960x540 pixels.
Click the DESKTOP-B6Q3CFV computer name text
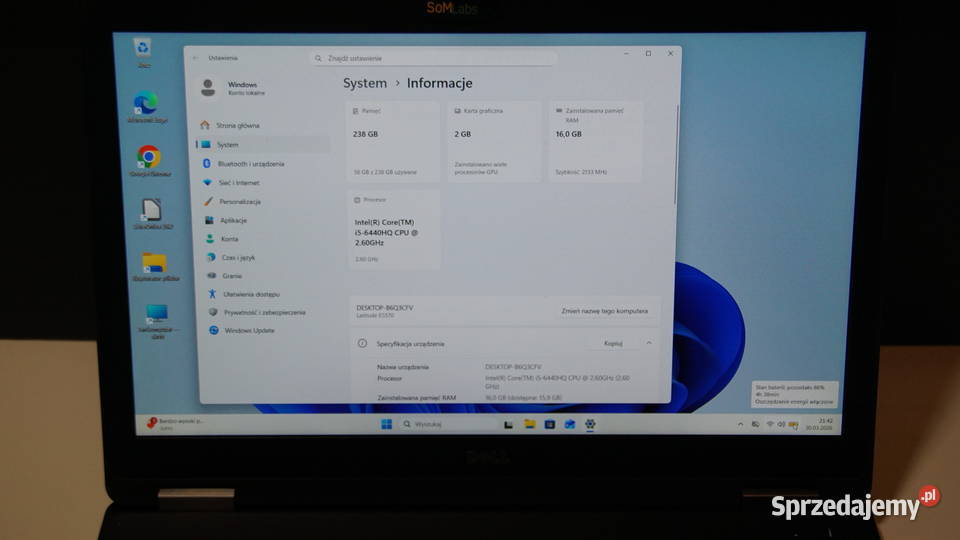pos(384,308)
